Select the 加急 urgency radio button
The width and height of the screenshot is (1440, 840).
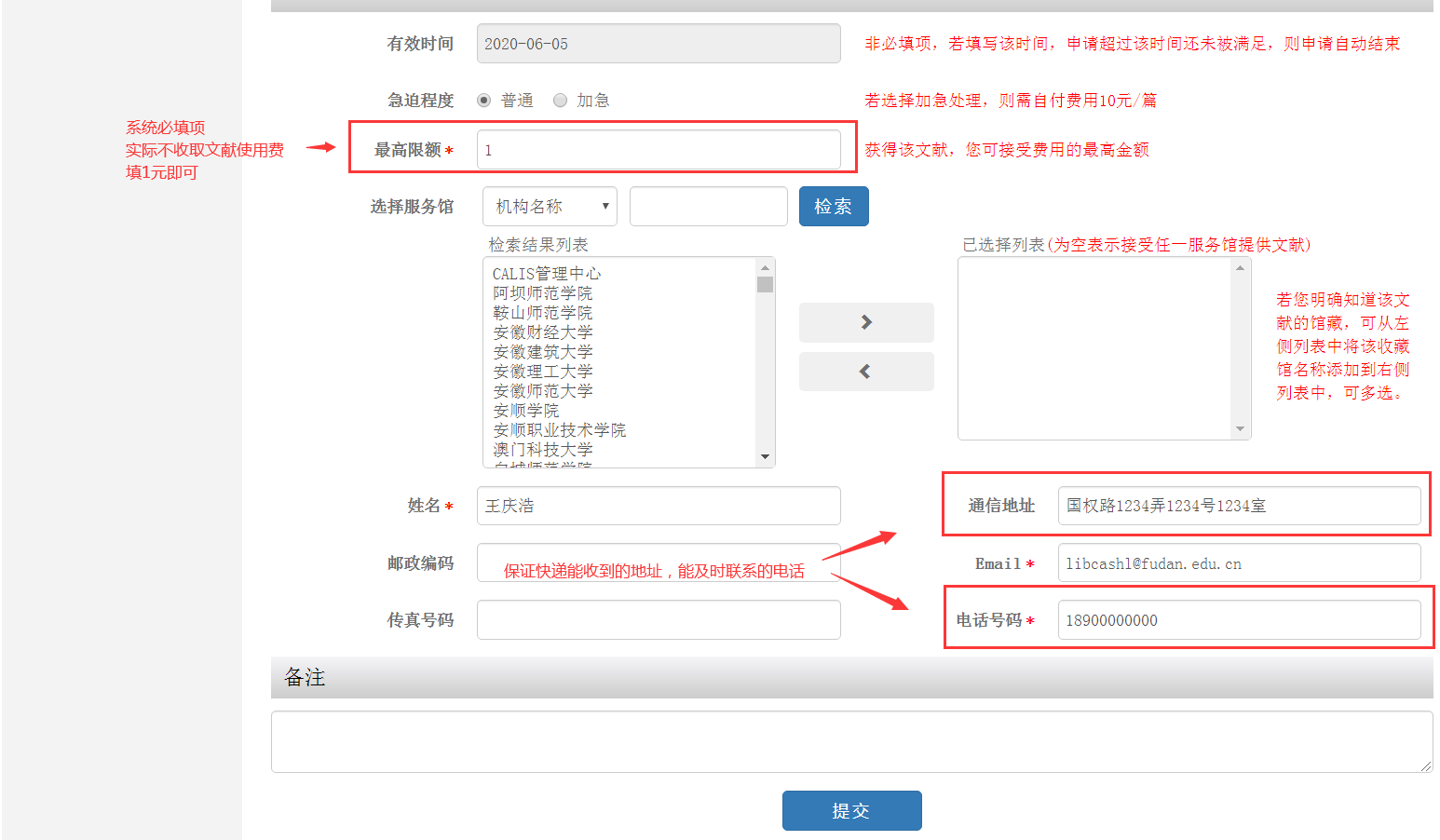pos(560,101)
